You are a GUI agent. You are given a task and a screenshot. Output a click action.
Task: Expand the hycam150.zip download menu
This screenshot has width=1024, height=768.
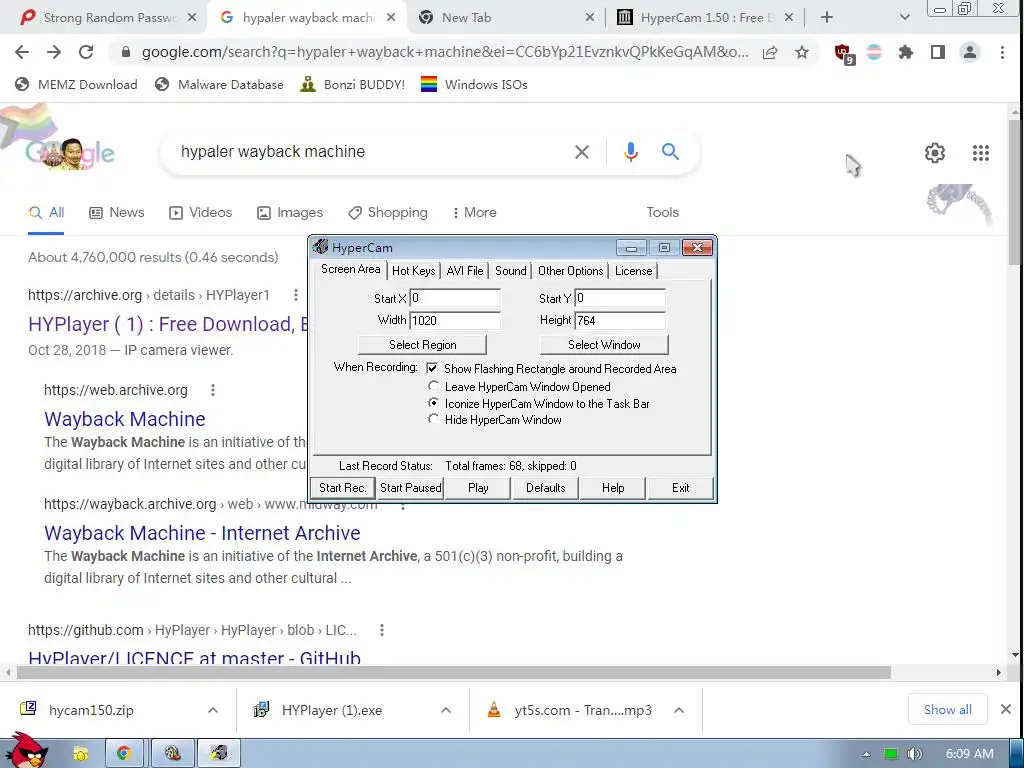213,710
